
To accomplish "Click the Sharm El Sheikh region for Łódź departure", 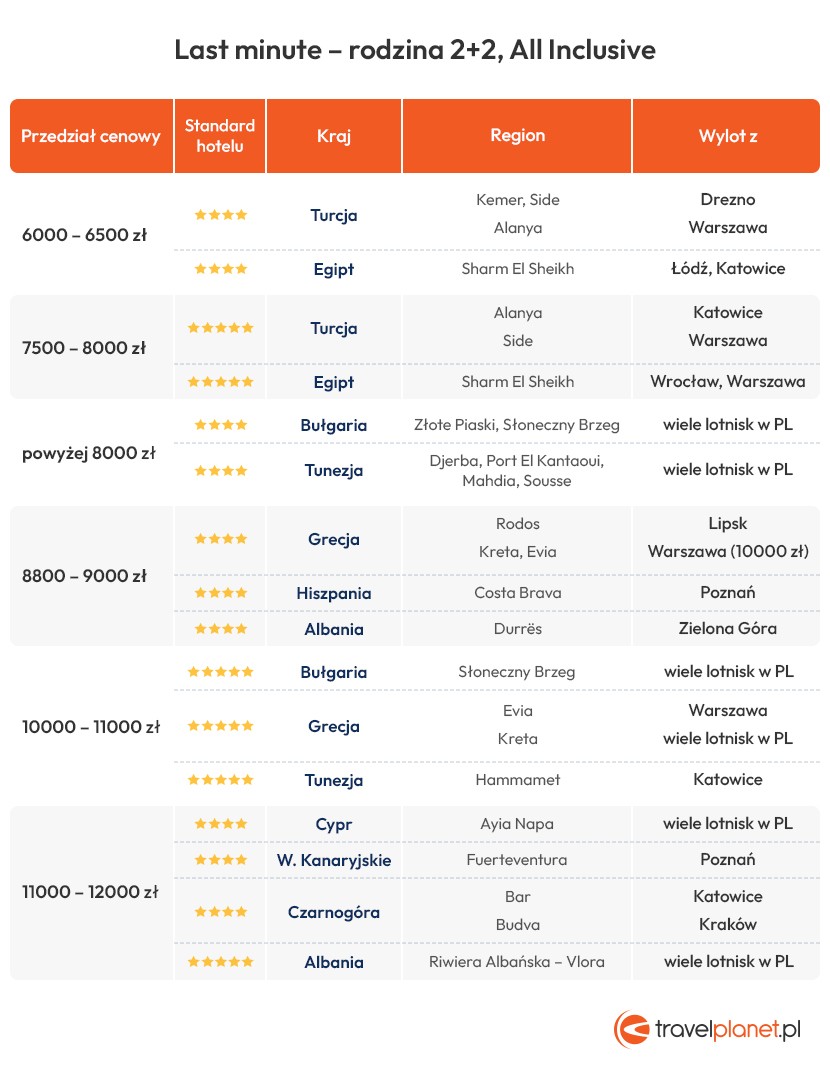I will (x=517, y=269).
